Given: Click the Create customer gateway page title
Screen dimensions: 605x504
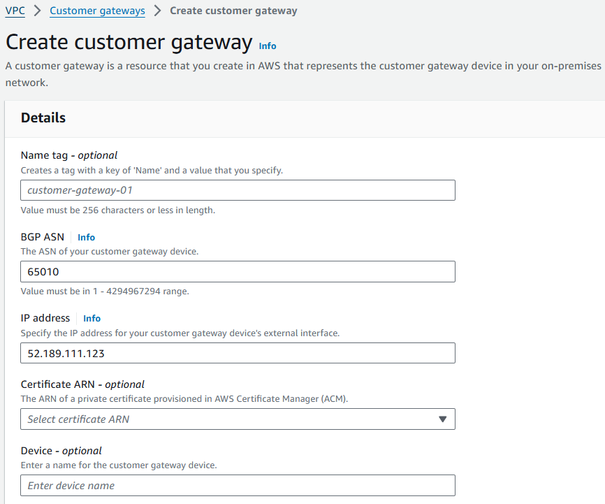Looking at the screenshot, I should click(129, 43).
